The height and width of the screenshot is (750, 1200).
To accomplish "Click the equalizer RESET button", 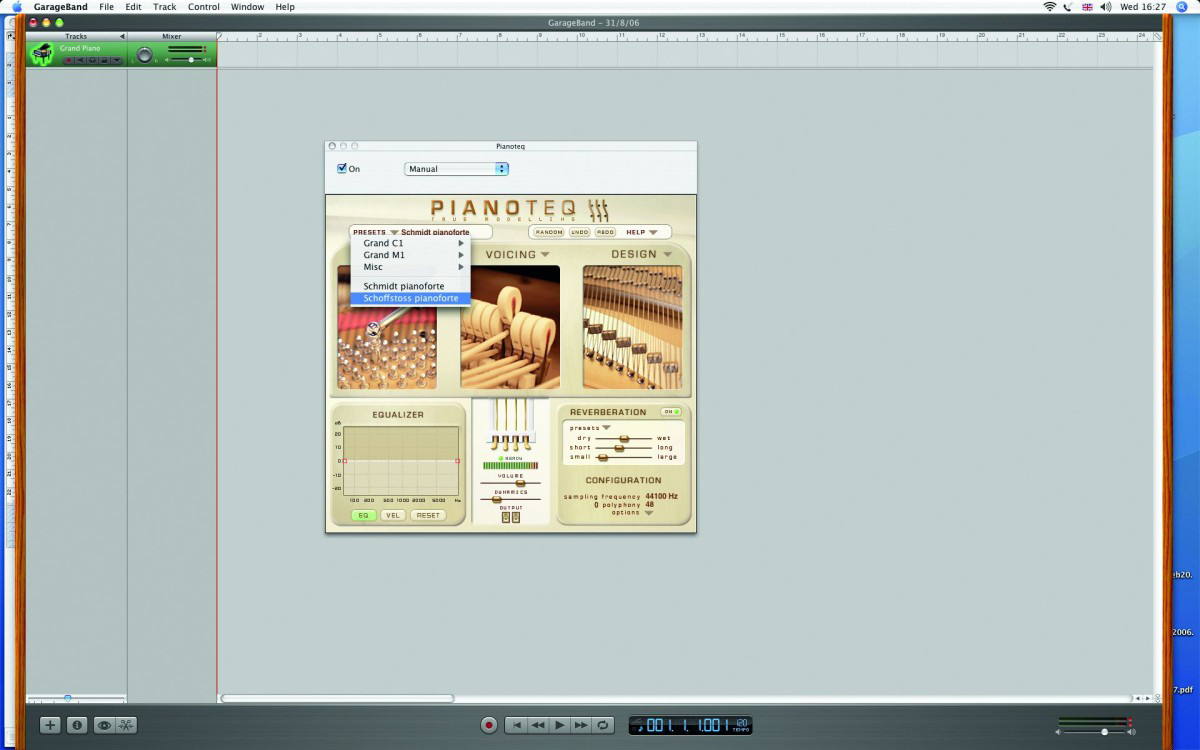I will (428, 515).
